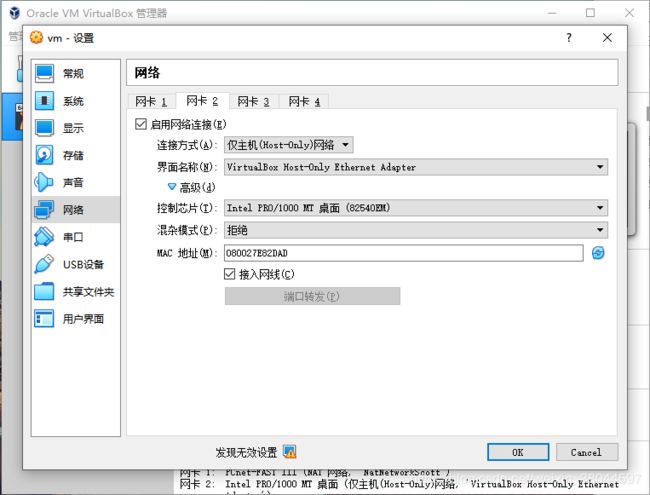Switch to the 网卡 3 tab
Image resolution: width=650 pixels, height=495 pixels.
(x=253, y=101)
